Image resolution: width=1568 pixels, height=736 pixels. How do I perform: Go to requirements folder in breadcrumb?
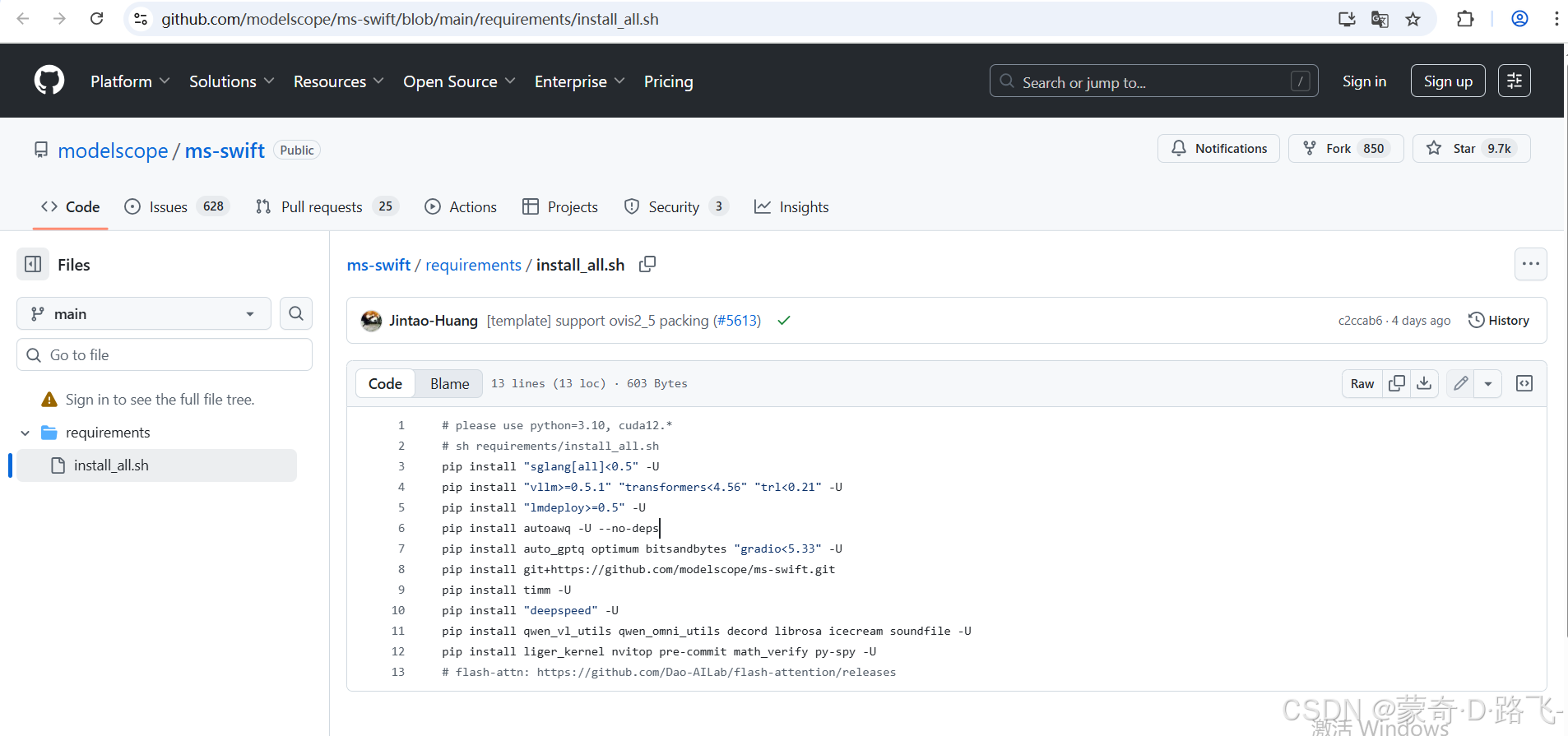[x=473, y=265]
